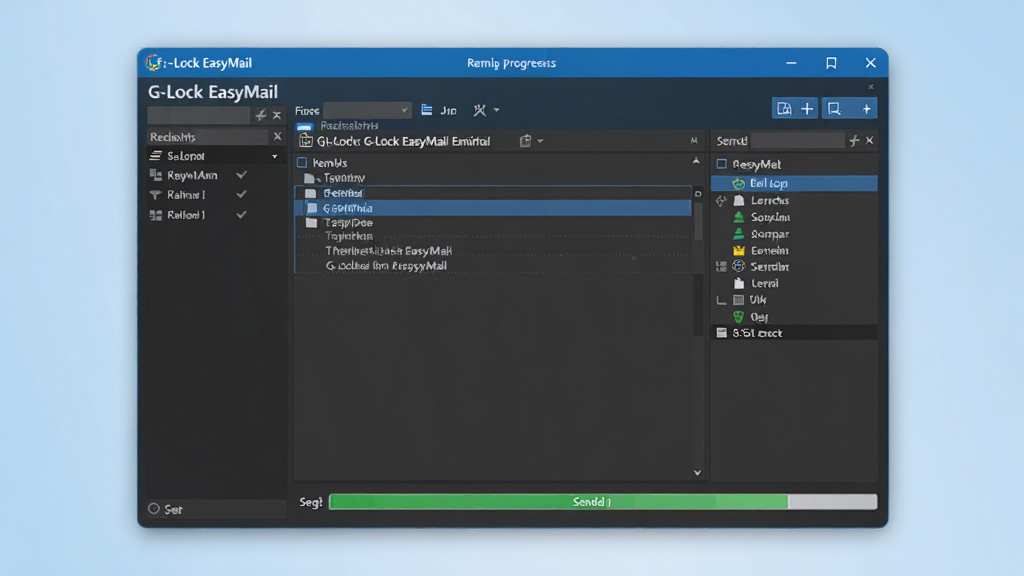This screenshot has height=576, width=1024.
Task: Click the Ralford I item in left panel
Action: 186,215
